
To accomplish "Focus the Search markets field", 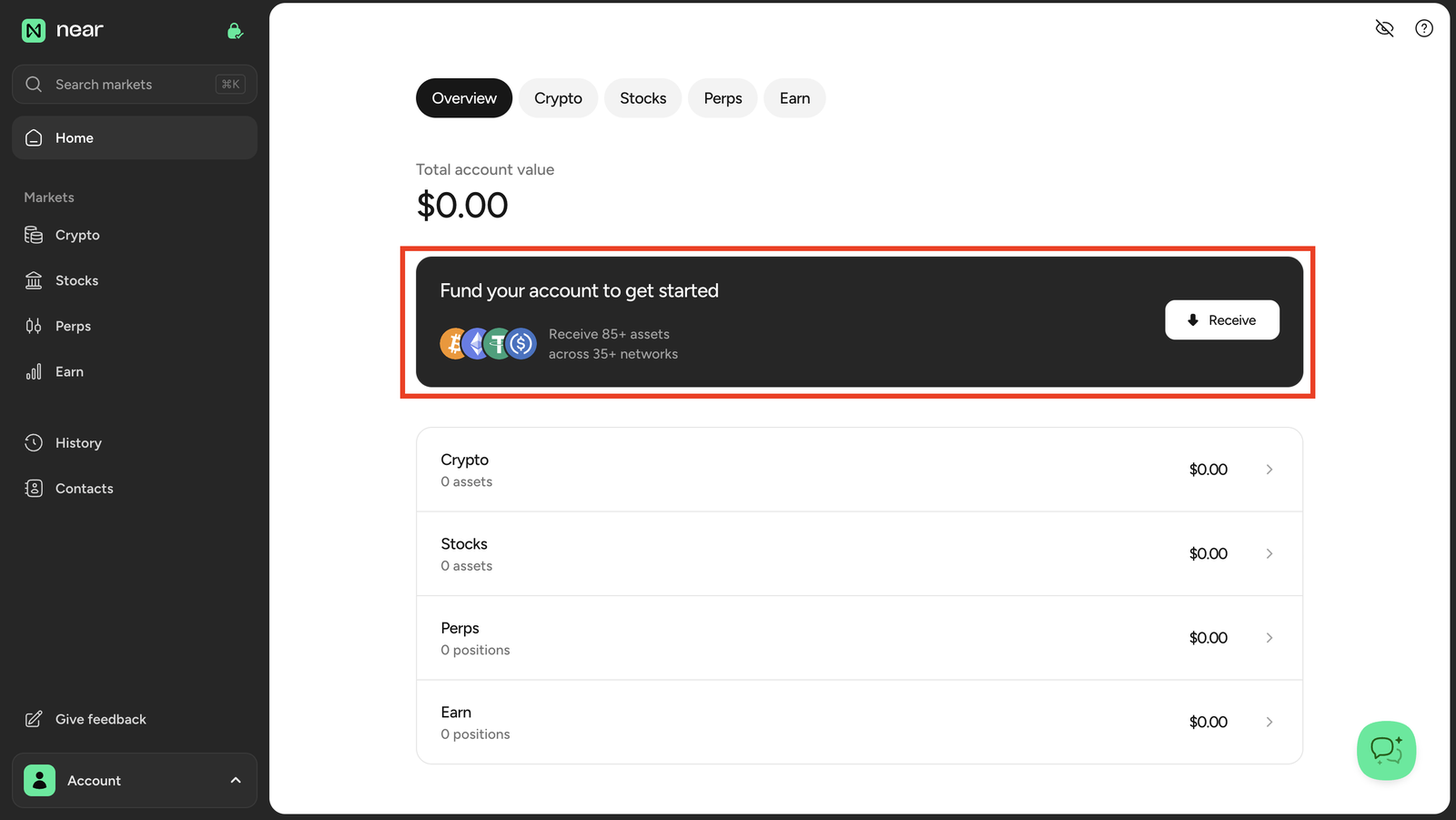I will tap(135, 85).
